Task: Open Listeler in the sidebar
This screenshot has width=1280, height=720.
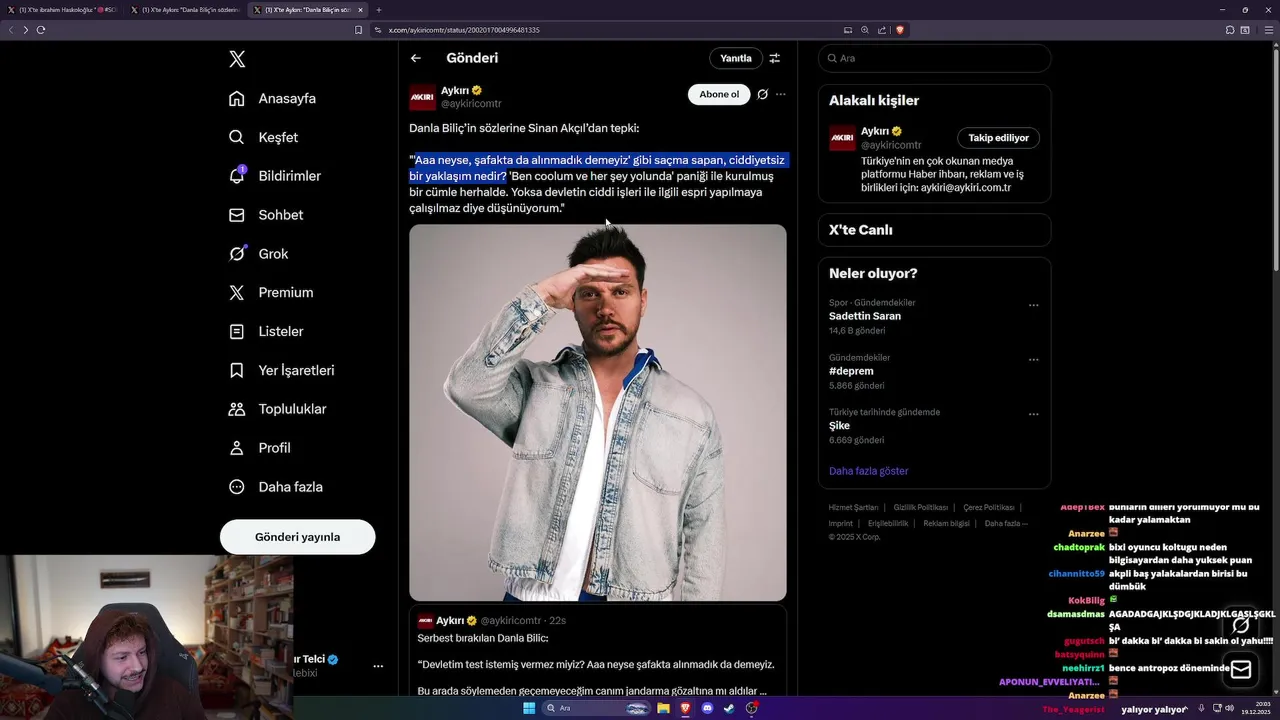Action: pos(265,331)
